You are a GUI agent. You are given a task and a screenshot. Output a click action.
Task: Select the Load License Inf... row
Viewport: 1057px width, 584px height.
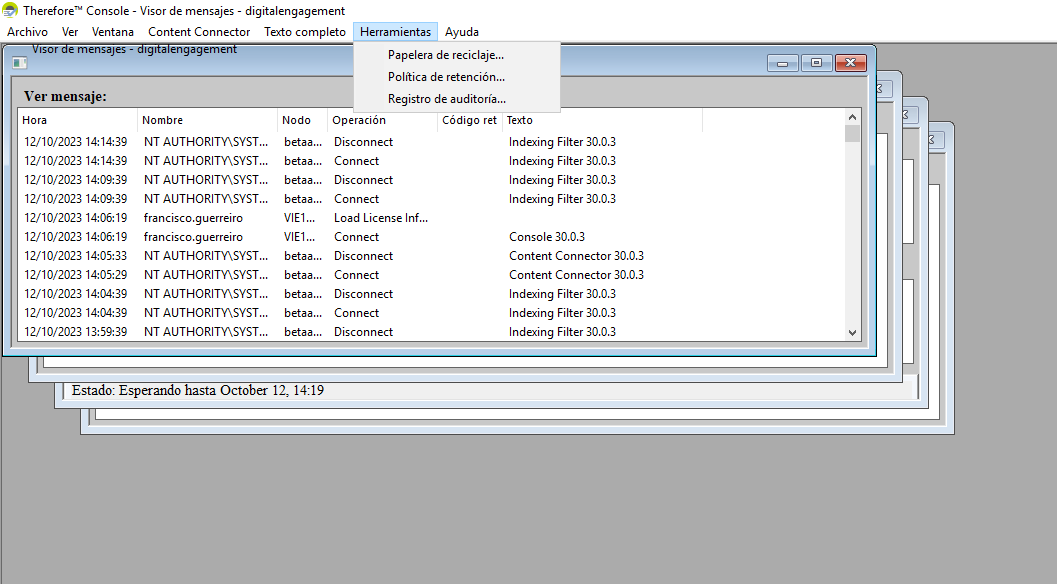pos(431,218)
